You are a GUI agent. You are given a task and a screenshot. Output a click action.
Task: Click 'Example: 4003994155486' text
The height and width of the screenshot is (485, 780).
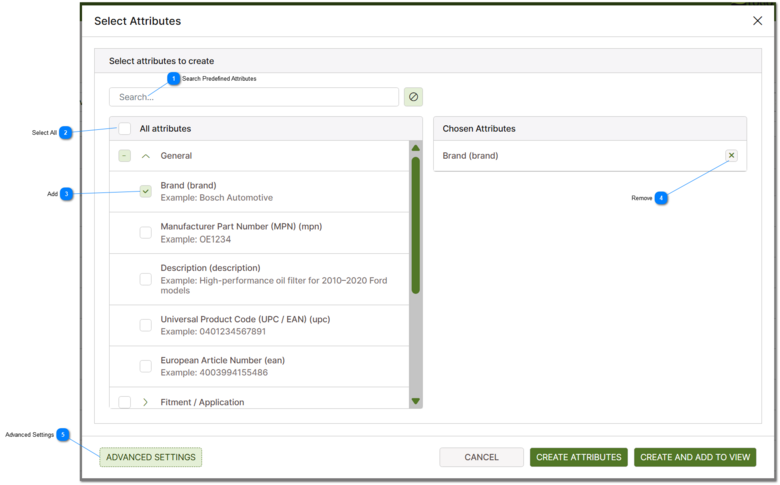(214, 373)
